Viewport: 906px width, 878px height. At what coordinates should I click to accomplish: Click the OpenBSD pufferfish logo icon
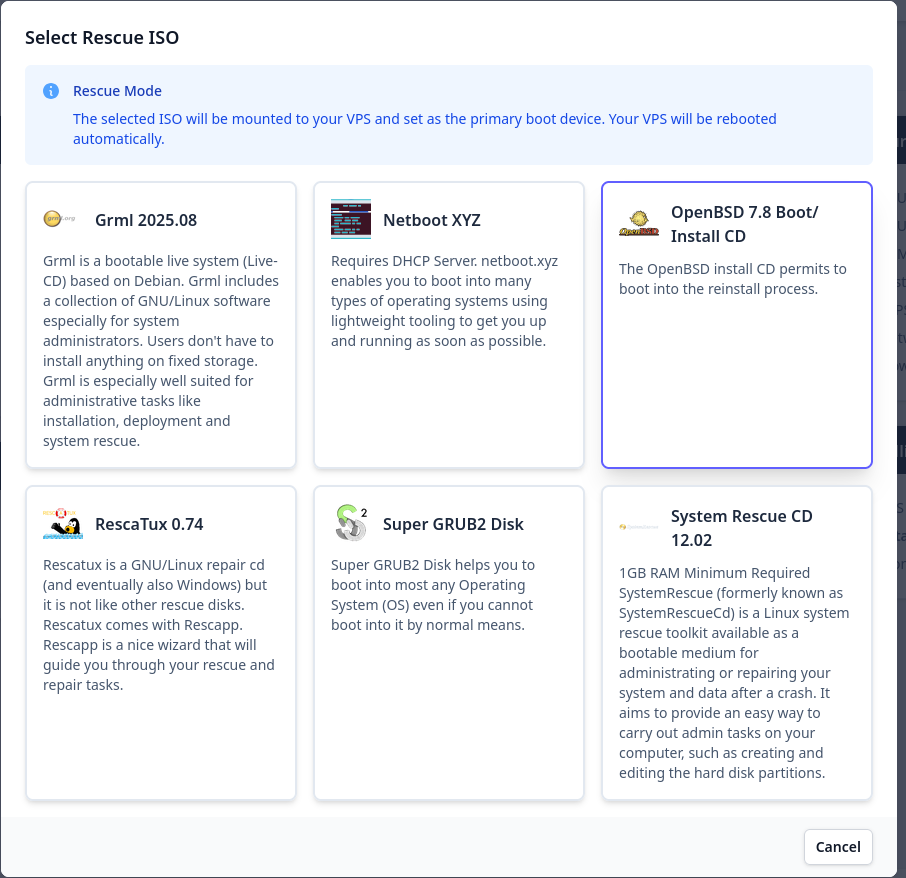pyautogui.click(x=639, y=224)
